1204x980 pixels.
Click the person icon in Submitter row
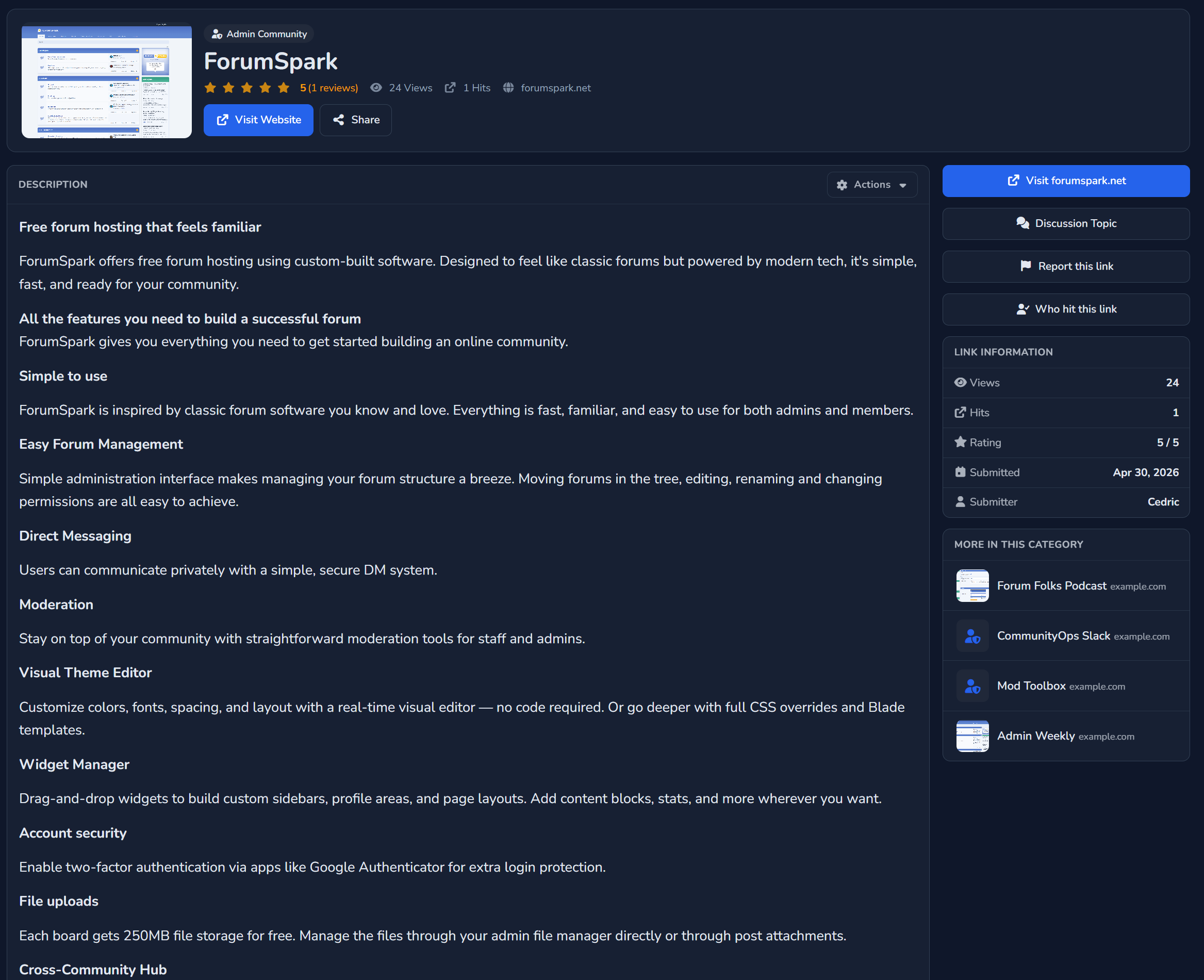[x=960, y=502]
